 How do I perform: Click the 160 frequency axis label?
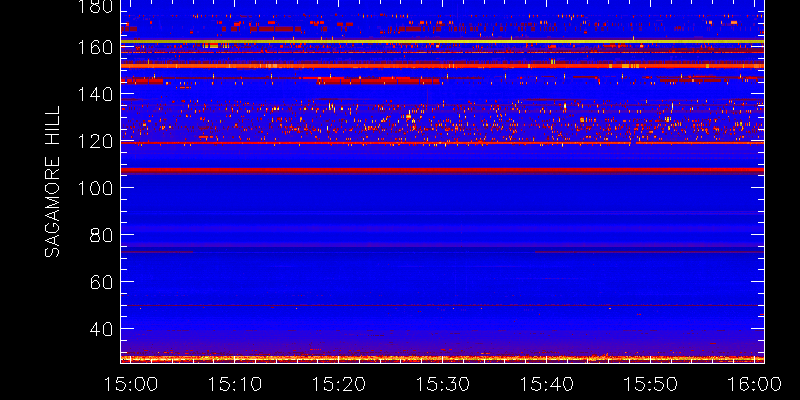pos(95,47)
